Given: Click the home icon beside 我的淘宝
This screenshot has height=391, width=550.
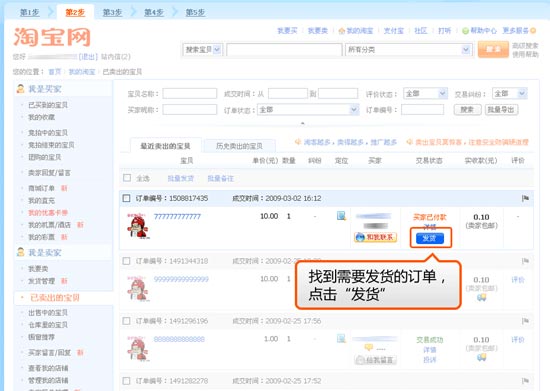Looking at the screenshot, I should point(342,31).
